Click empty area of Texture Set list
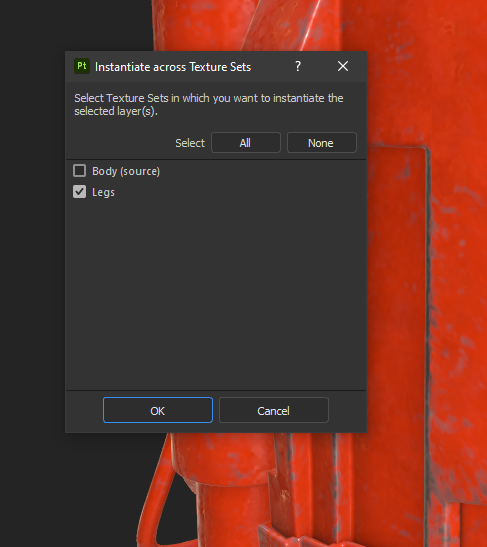487x547 pixels. pos(216,293)
